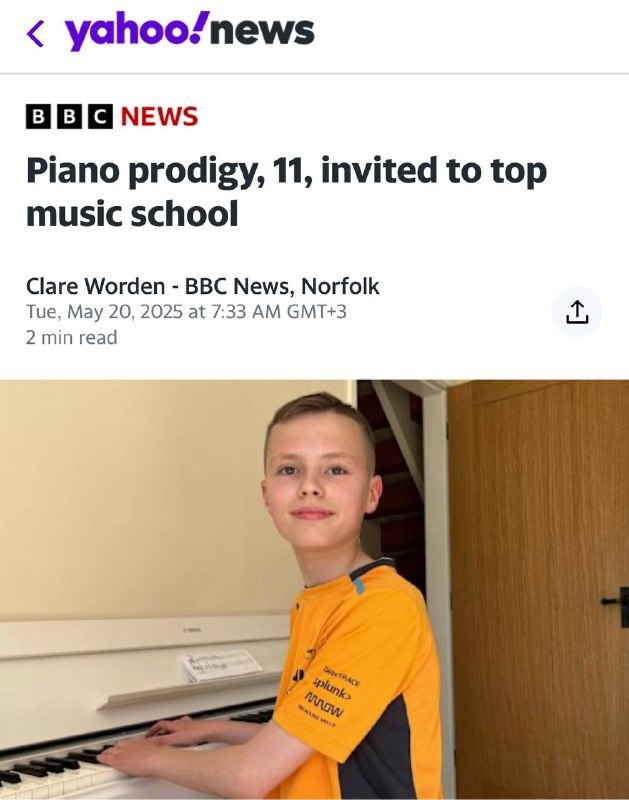Click "BBC News, Norfolk" byline text
Viewport: 629px width, 800px height.
[282, 286]
